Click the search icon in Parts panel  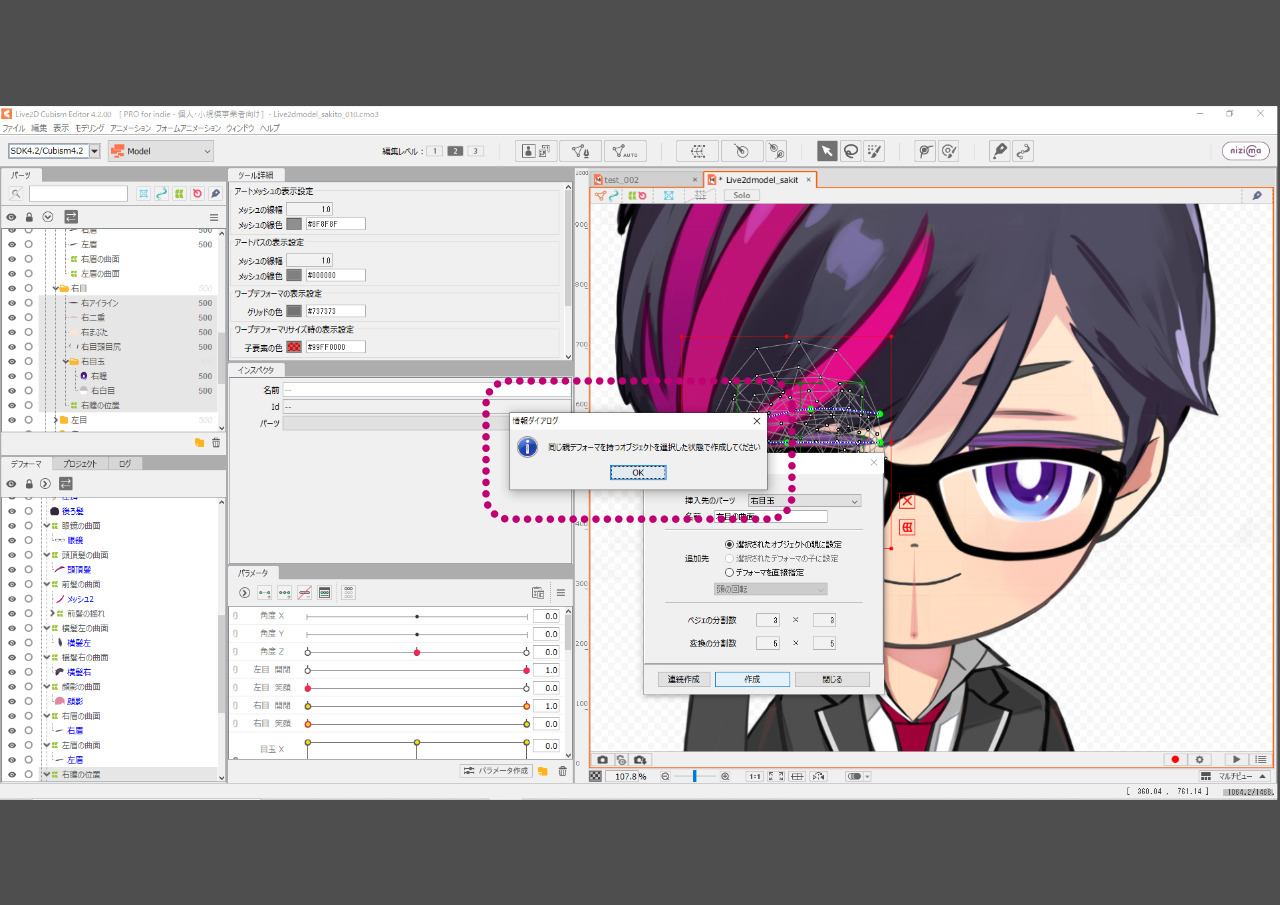click(x=16, y=193)
